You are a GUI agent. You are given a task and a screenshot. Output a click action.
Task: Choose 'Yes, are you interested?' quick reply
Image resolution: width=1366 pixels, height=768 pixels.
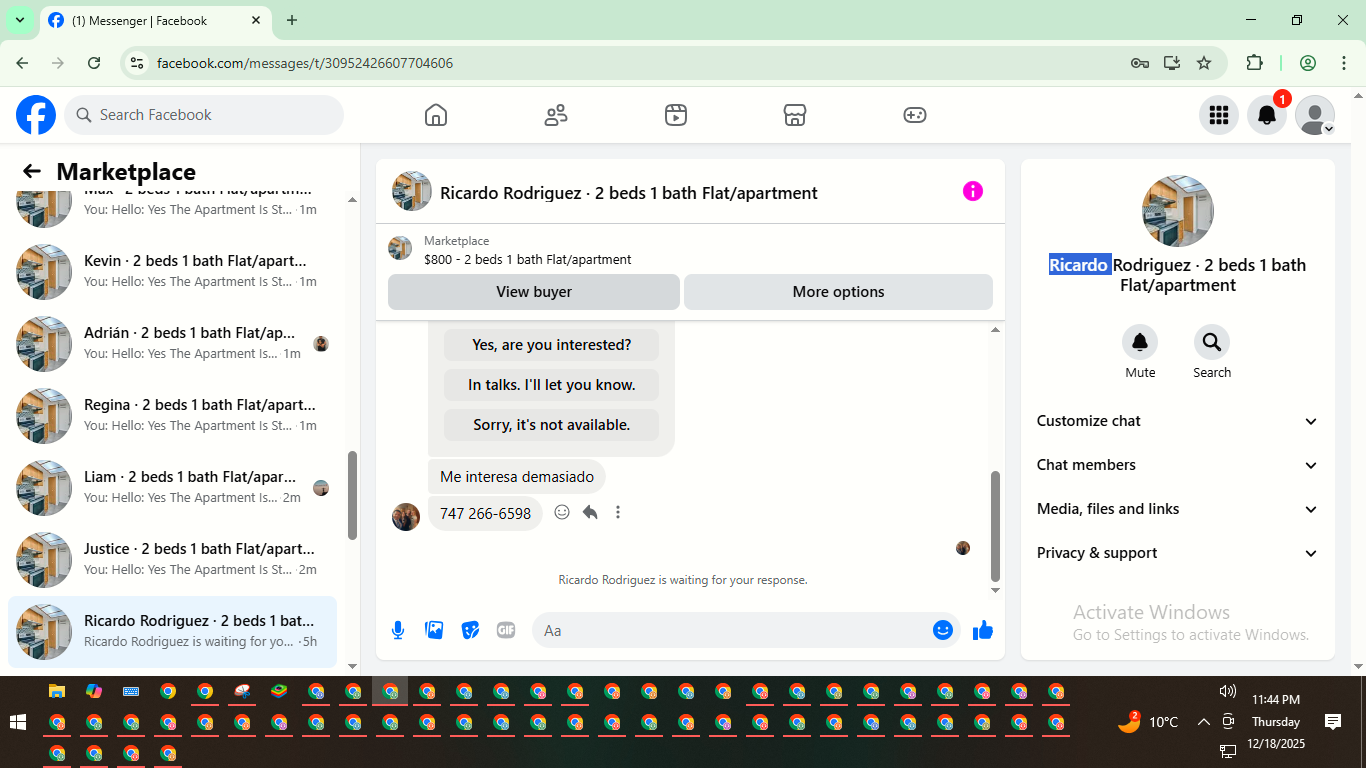point(551,345)
